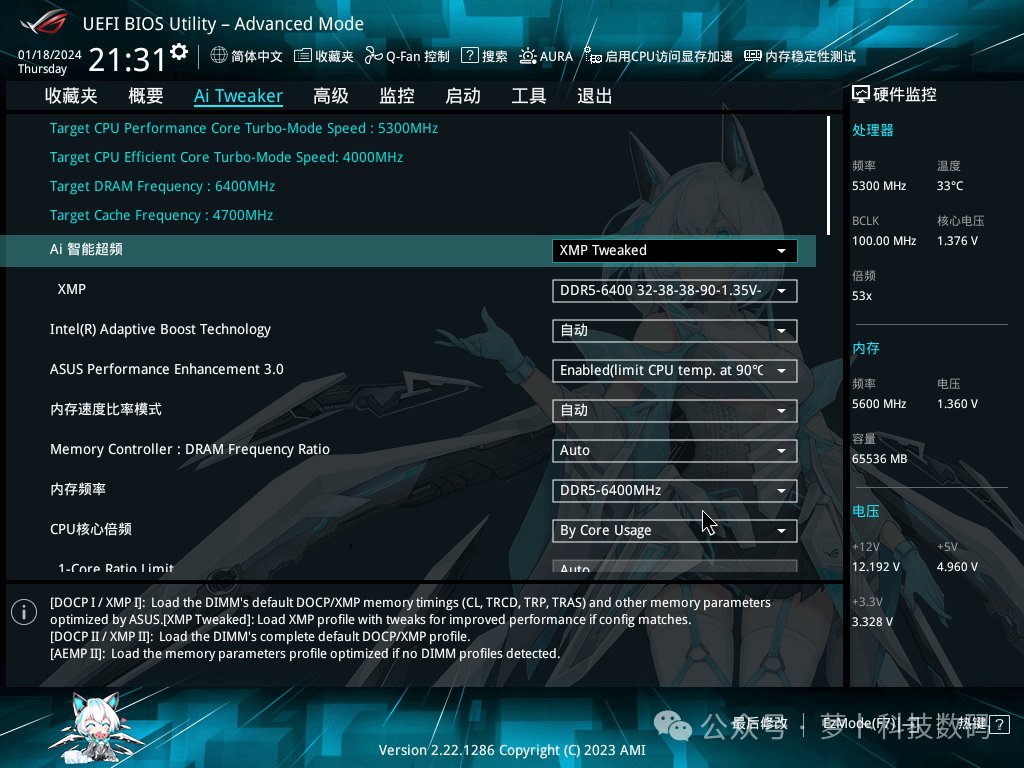Click the CPU核心倍频 label

coord(91,529)
